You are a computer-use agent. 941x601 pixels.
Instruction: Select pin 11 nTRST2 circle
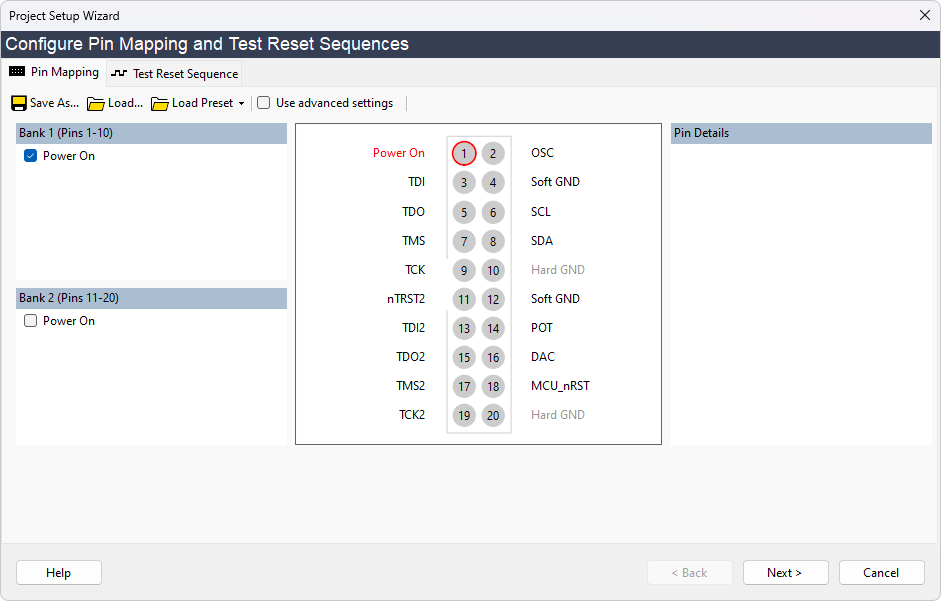click(x=463, y=299)
